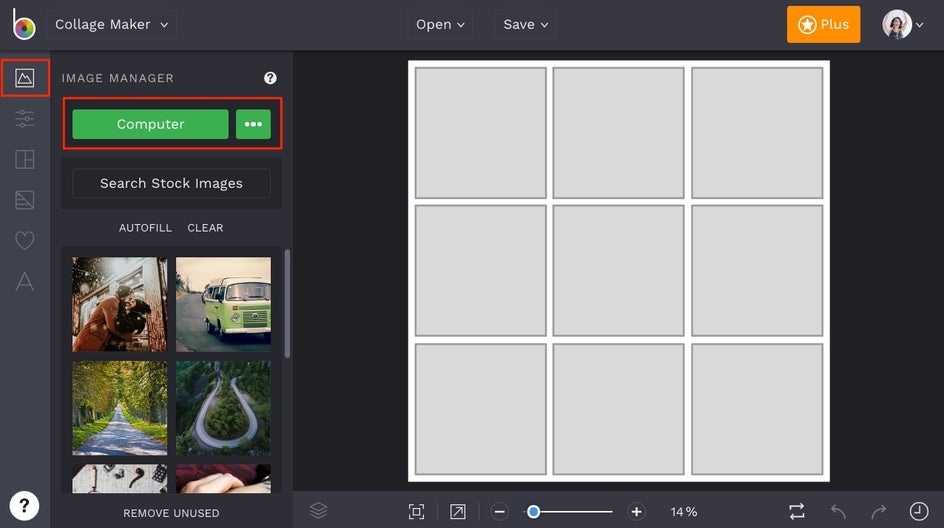
Task: Redo the last action
Action: pos(878,512)
